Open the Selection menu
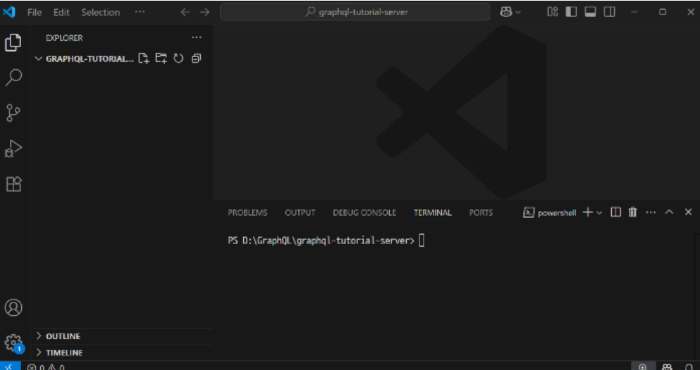The image size is (700, 370). [100, 12]
